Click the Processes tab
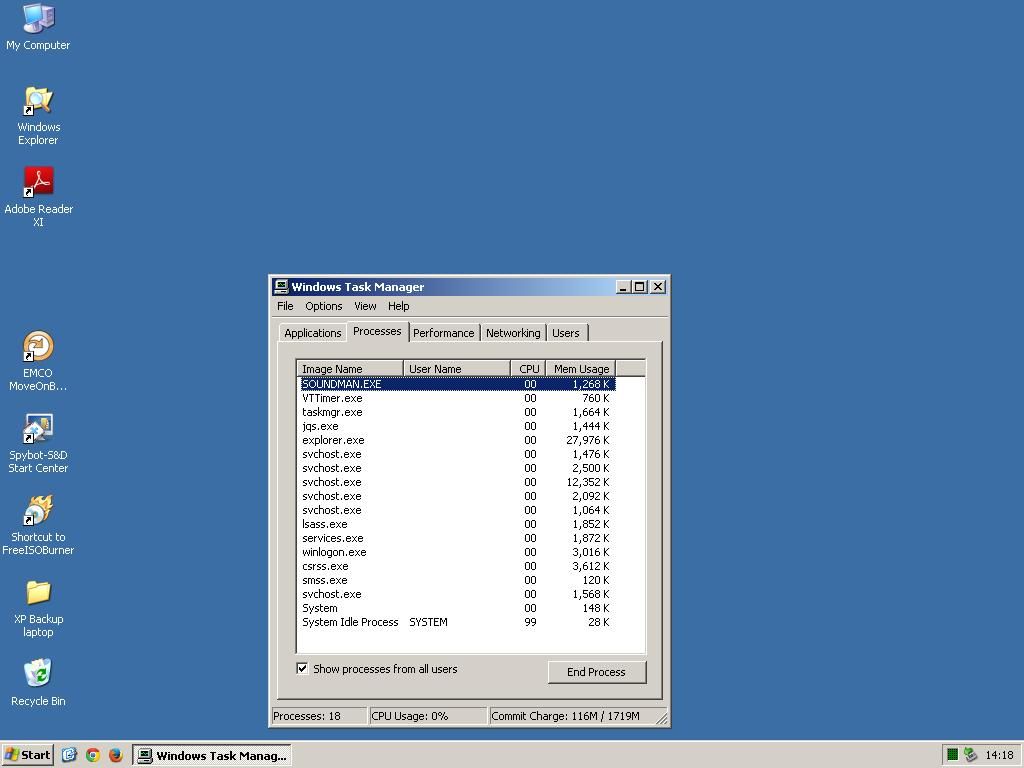Viewport: 1024px width, 768px height. pyautogui.click(x=377, y=331)
